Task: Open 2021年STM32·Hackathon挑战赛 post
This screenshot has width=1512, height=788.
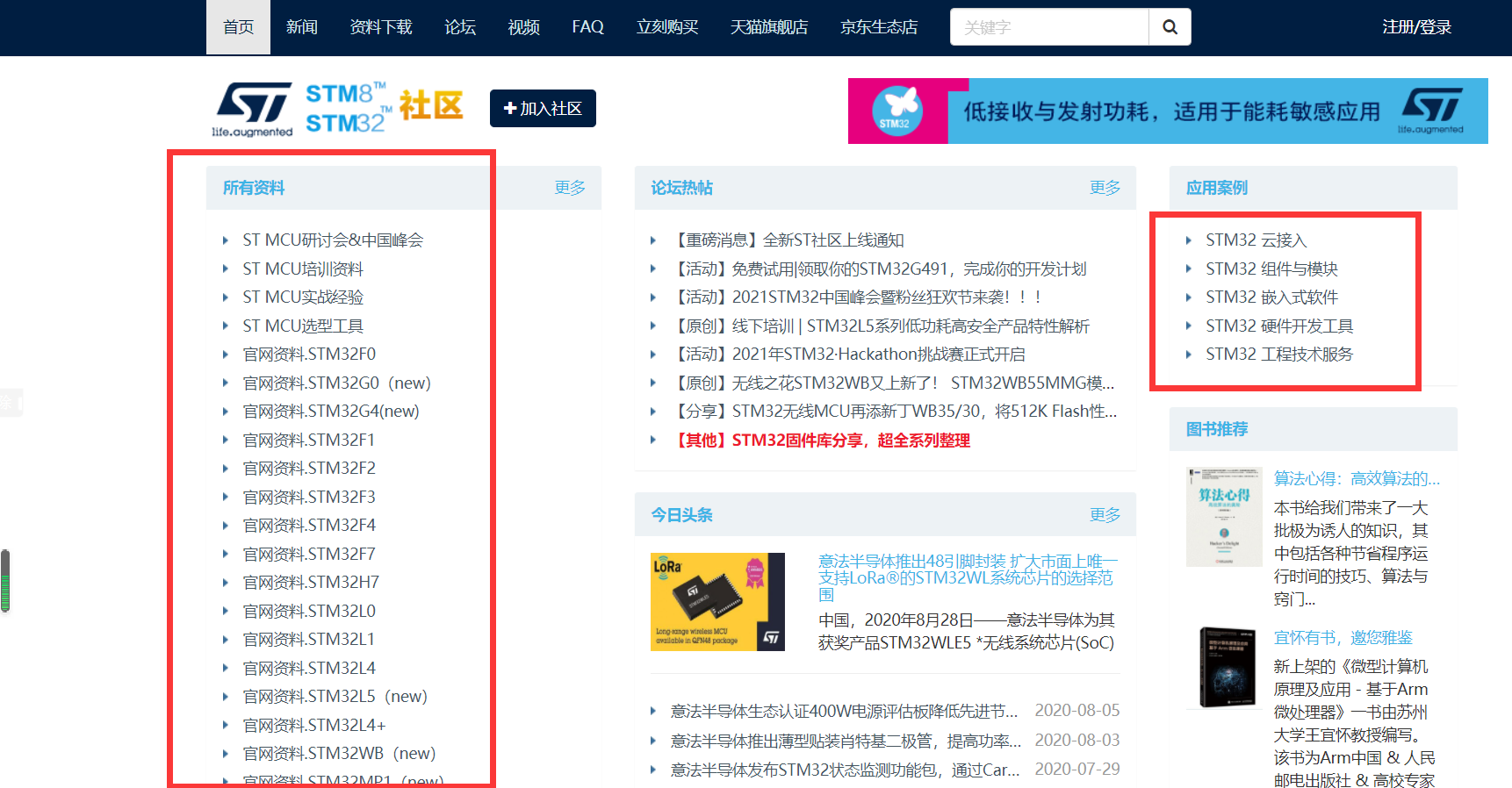Action: click(x=848, y=355)
